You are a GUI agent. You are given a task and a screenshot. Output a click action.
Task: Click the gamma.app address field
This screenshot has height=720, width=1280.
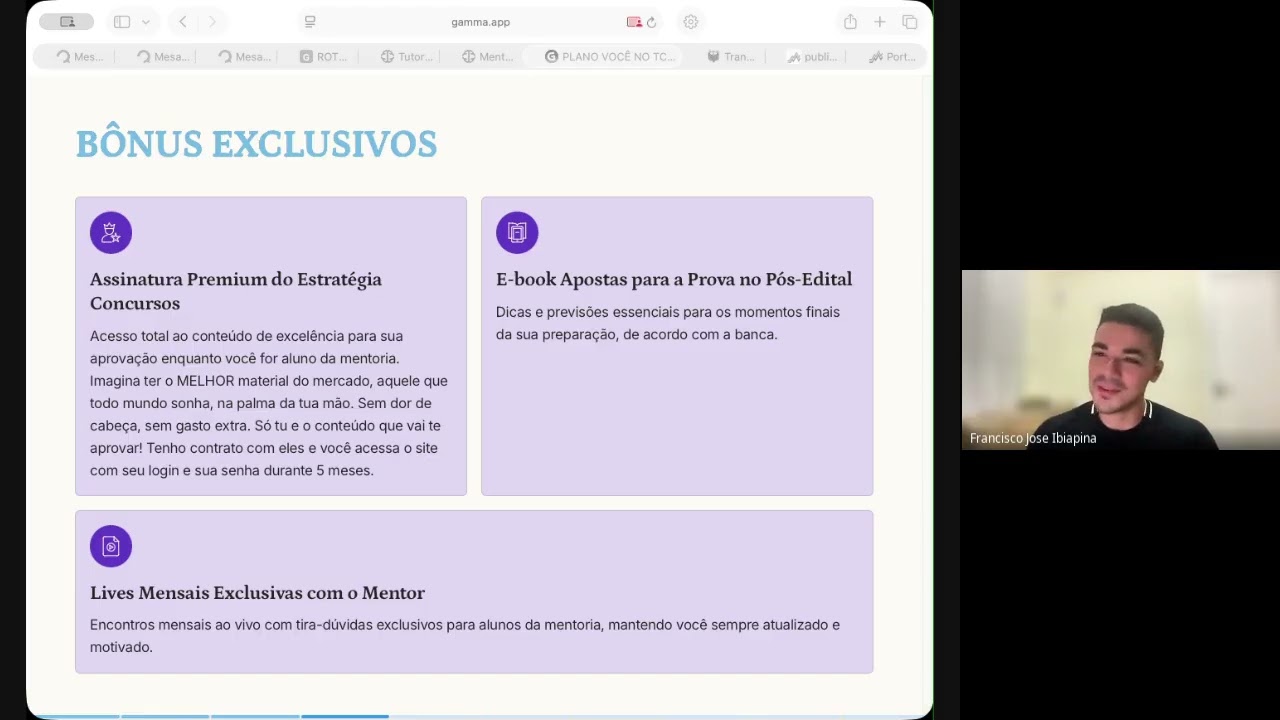click(x=480, y=22)
